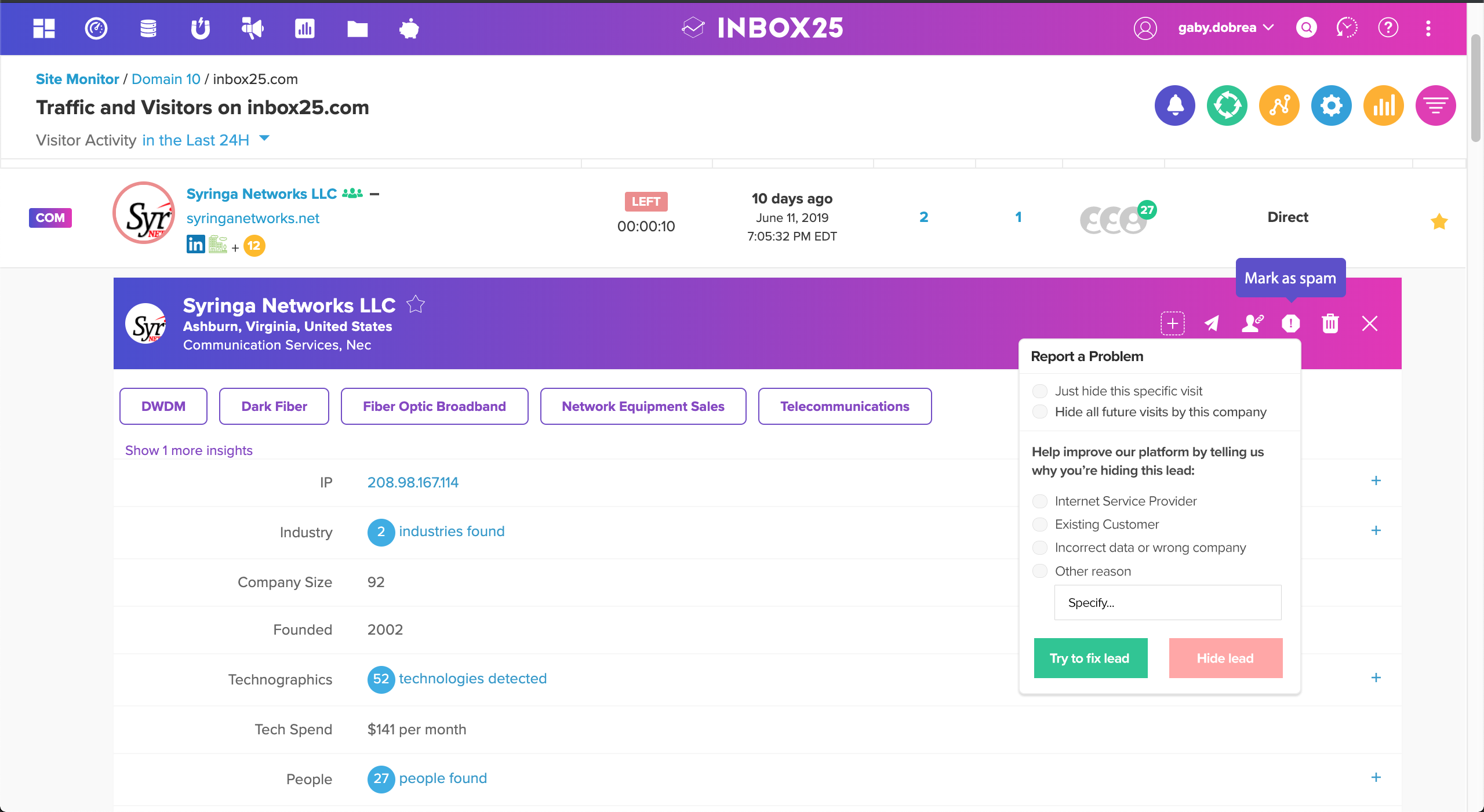Click the orange bar chart stats button
The height and width of the screenshot is (812, 1484).
(x=1384, y=105)
